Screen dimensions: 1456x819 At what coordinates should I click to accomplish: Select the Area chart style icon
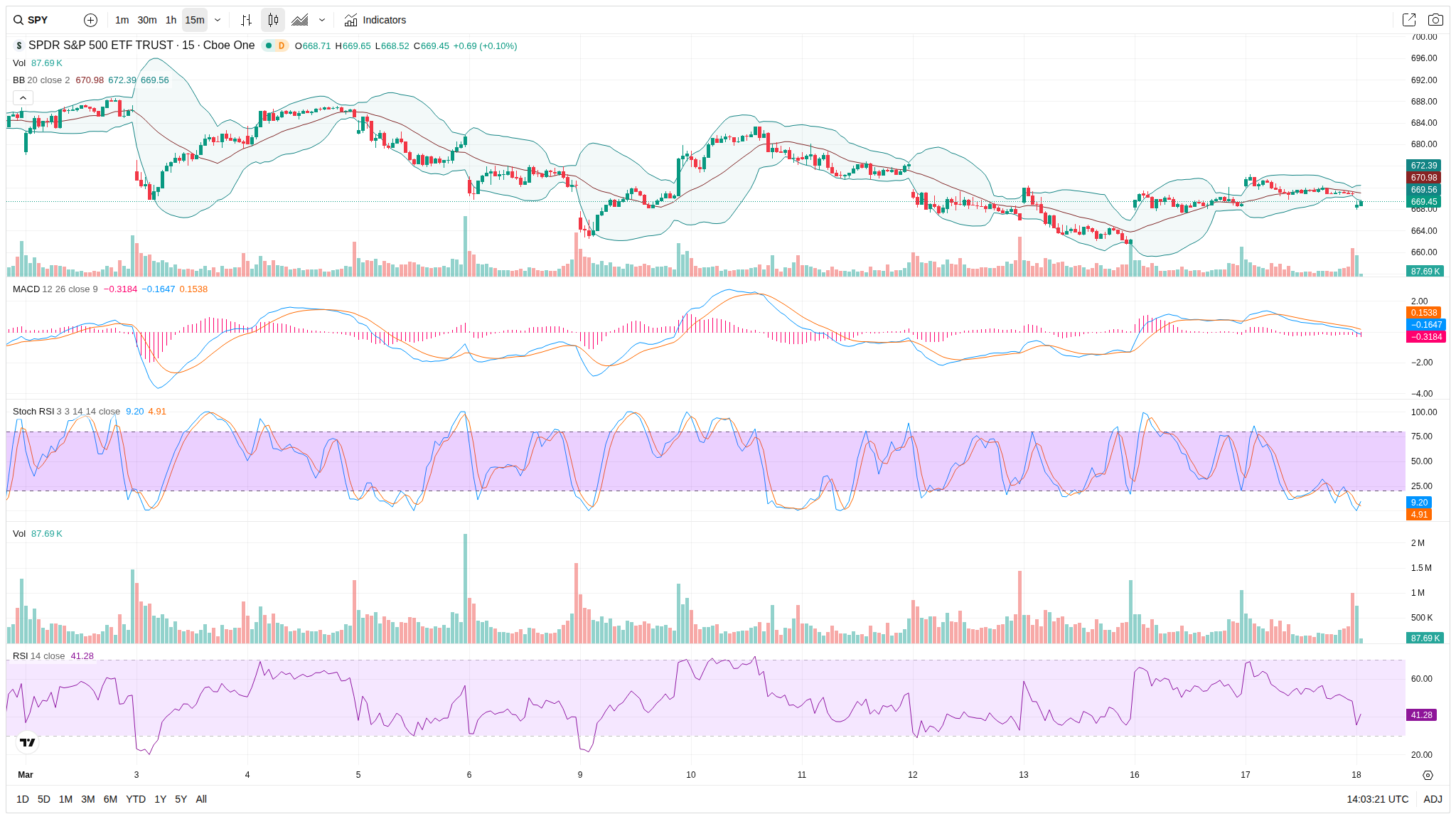[300, 20]
